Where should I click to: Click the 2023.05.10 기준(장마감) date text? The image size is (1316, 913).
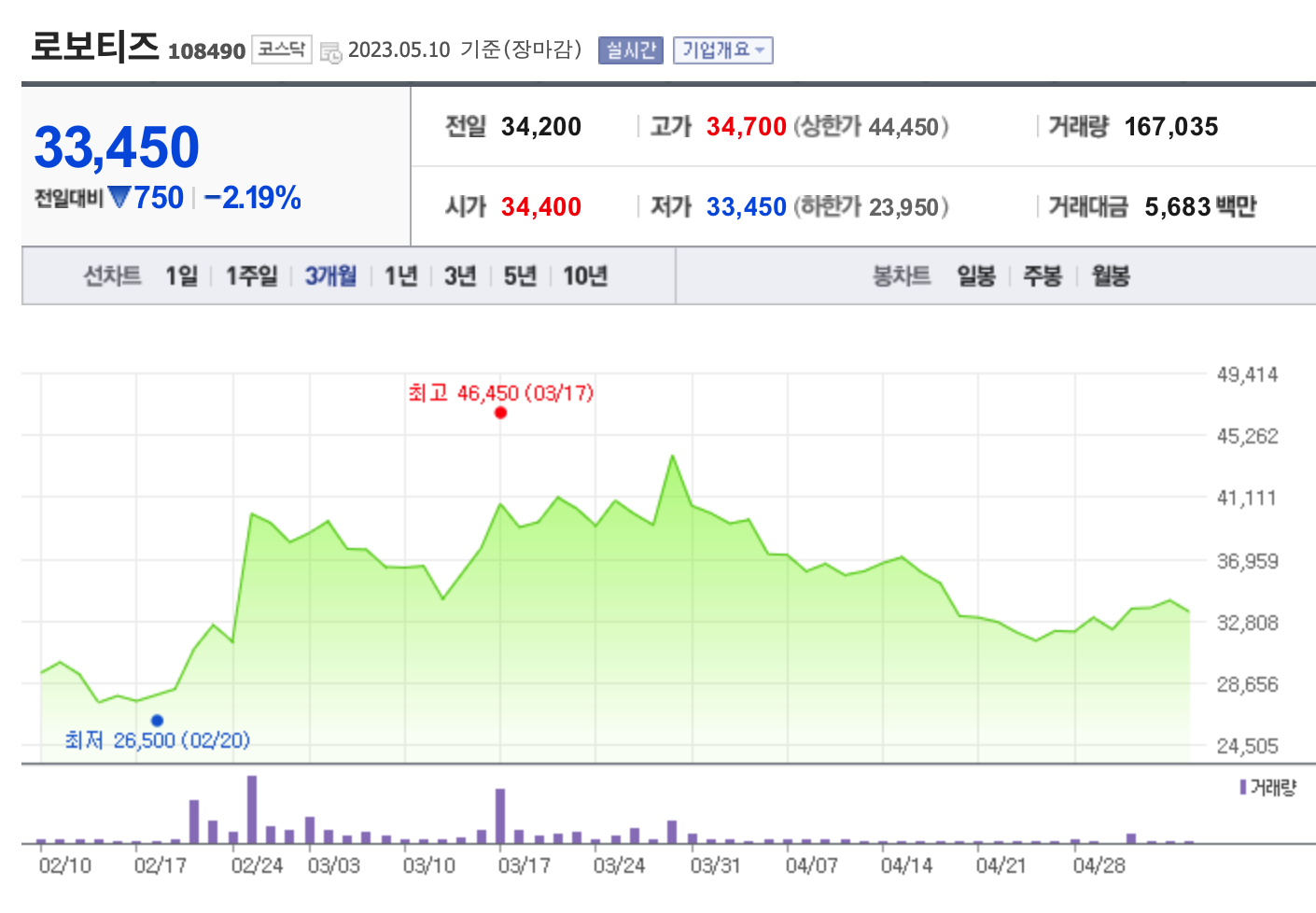coord(465,49)
